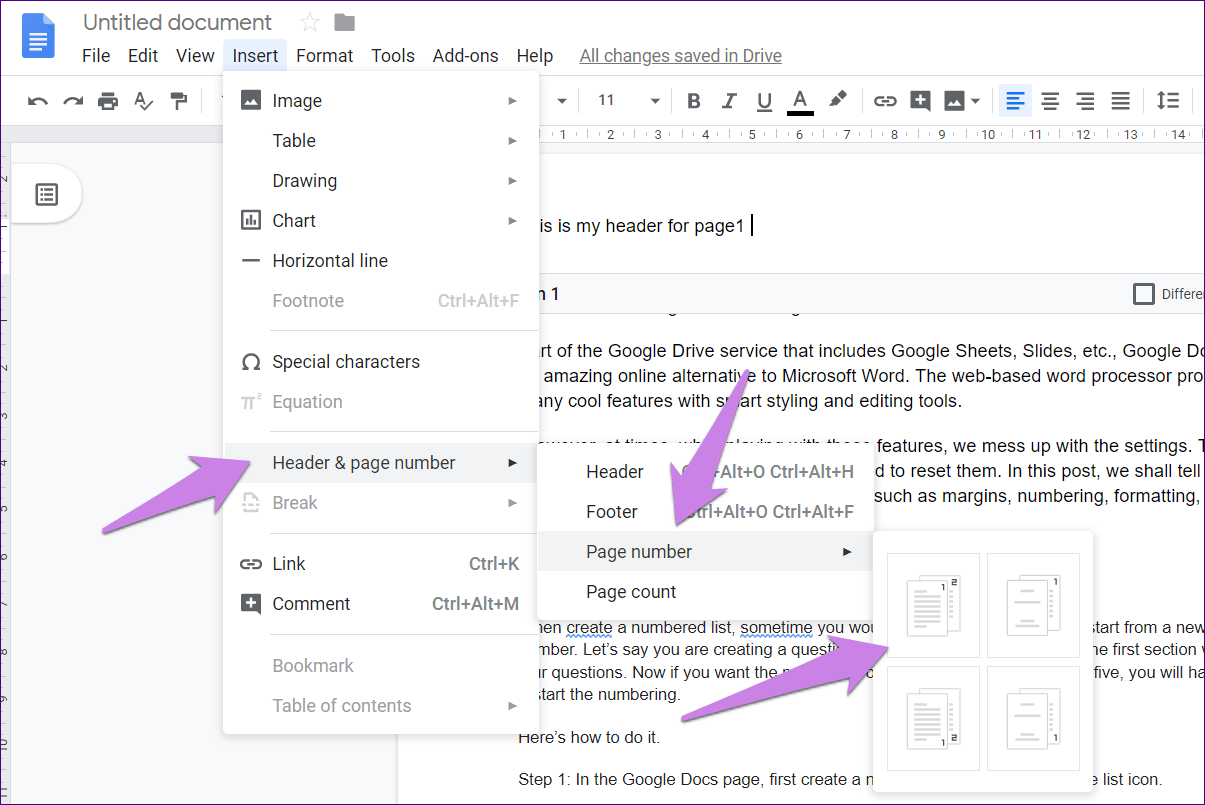
Task: Open the Tools menu
Action: (393, 56)
